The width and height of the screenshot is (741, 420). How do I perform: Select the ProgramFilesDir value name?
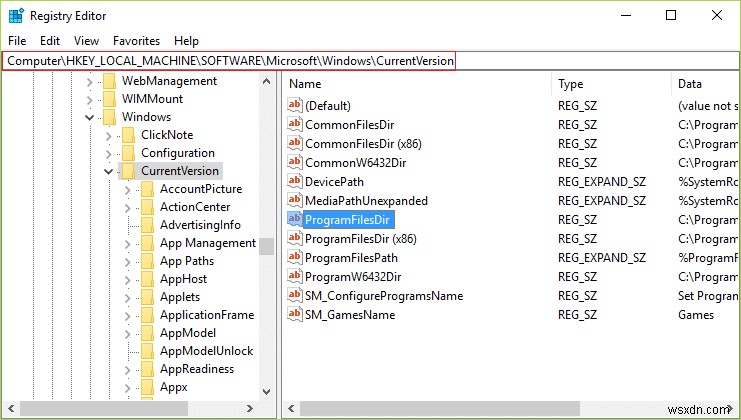click(x=347, y=220)
